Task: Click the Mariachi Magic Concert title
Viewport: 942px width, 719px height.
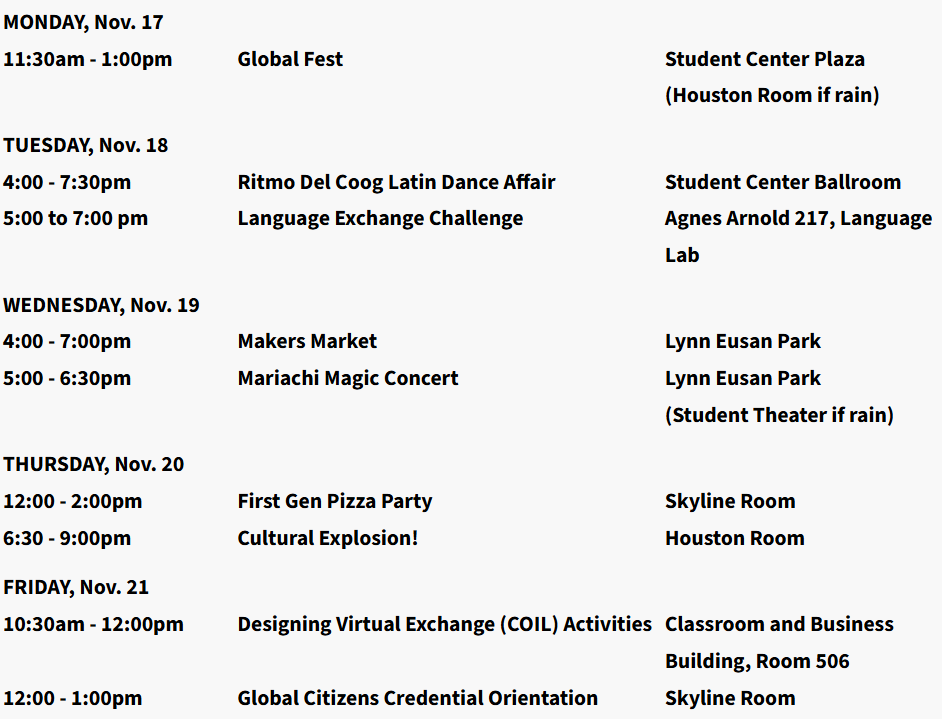Action: point(348,378)
